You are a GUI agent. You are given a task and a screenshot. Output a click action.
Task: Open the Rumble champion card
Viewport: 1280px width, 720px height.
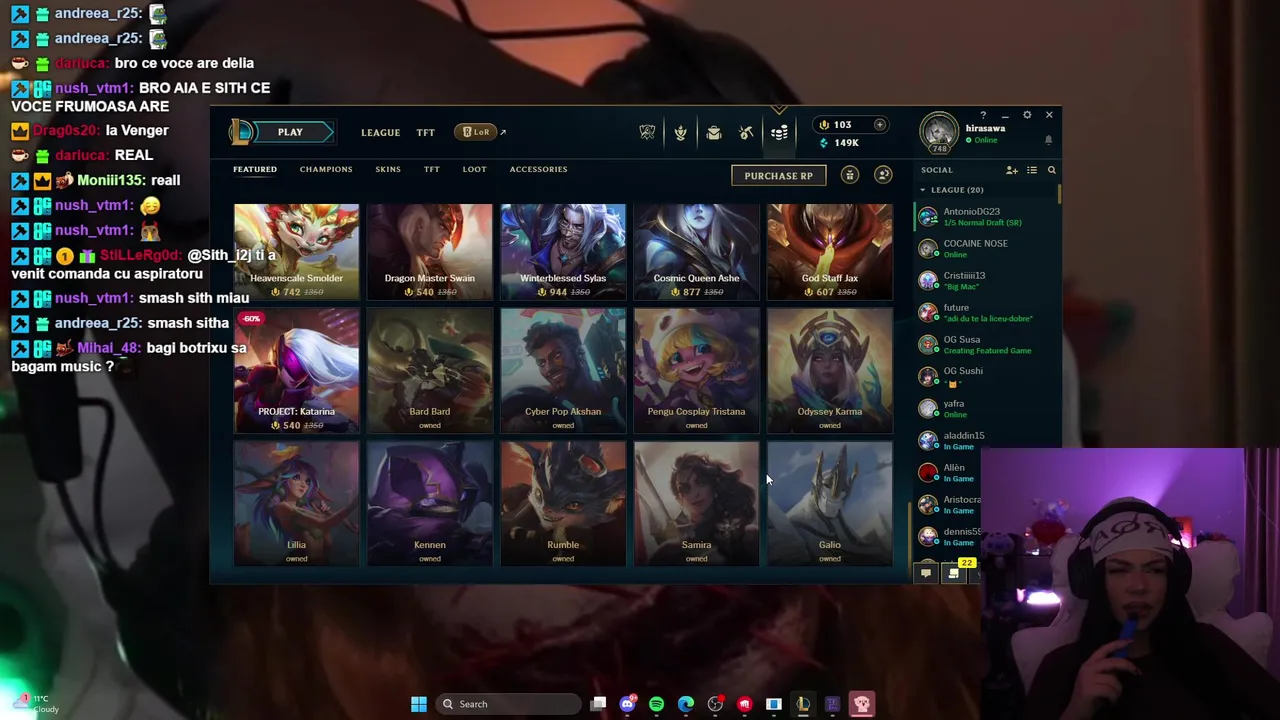coord(563,504)
